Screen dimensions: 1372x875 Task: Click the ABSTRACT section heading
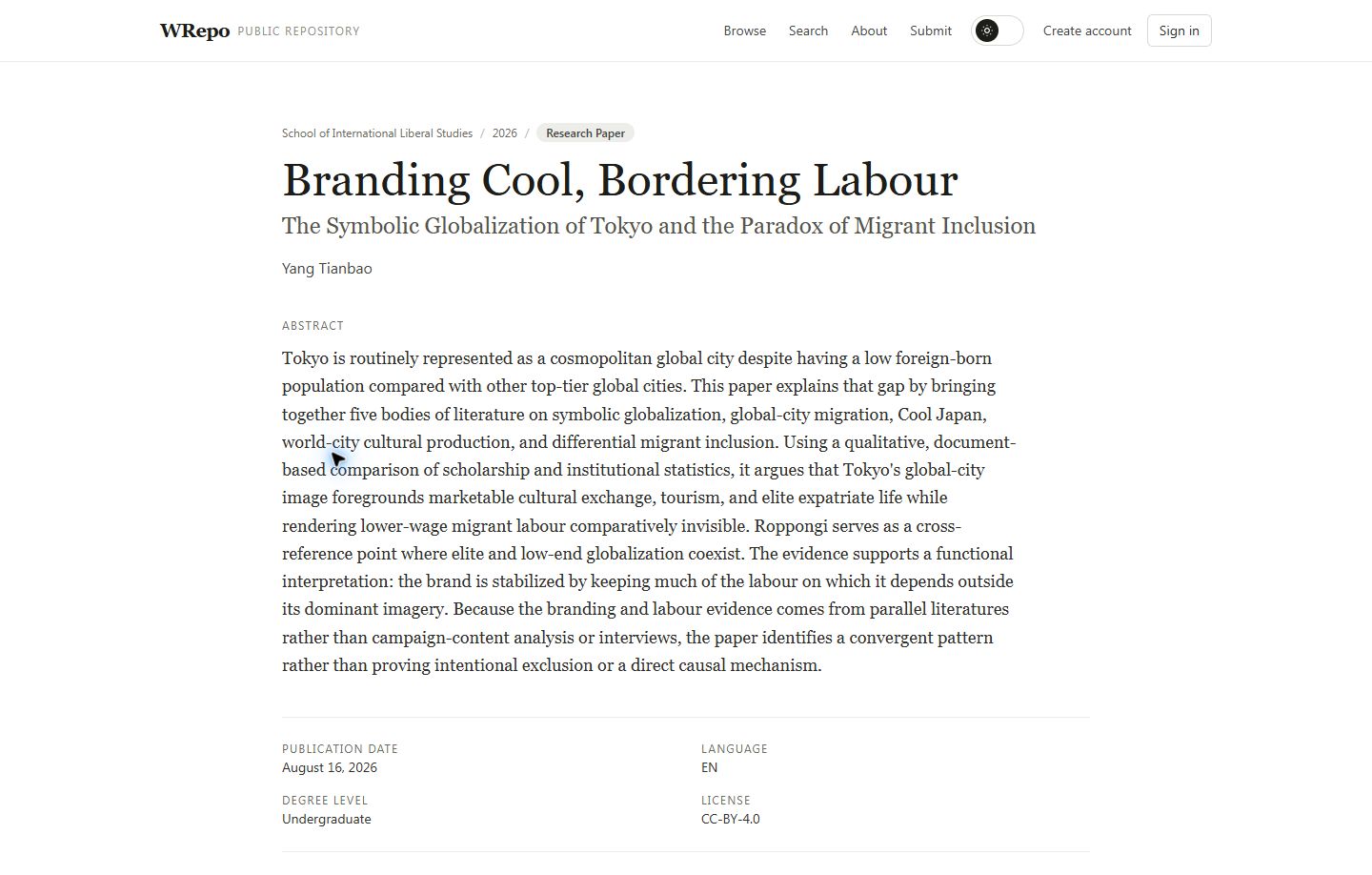click(313, 326)
